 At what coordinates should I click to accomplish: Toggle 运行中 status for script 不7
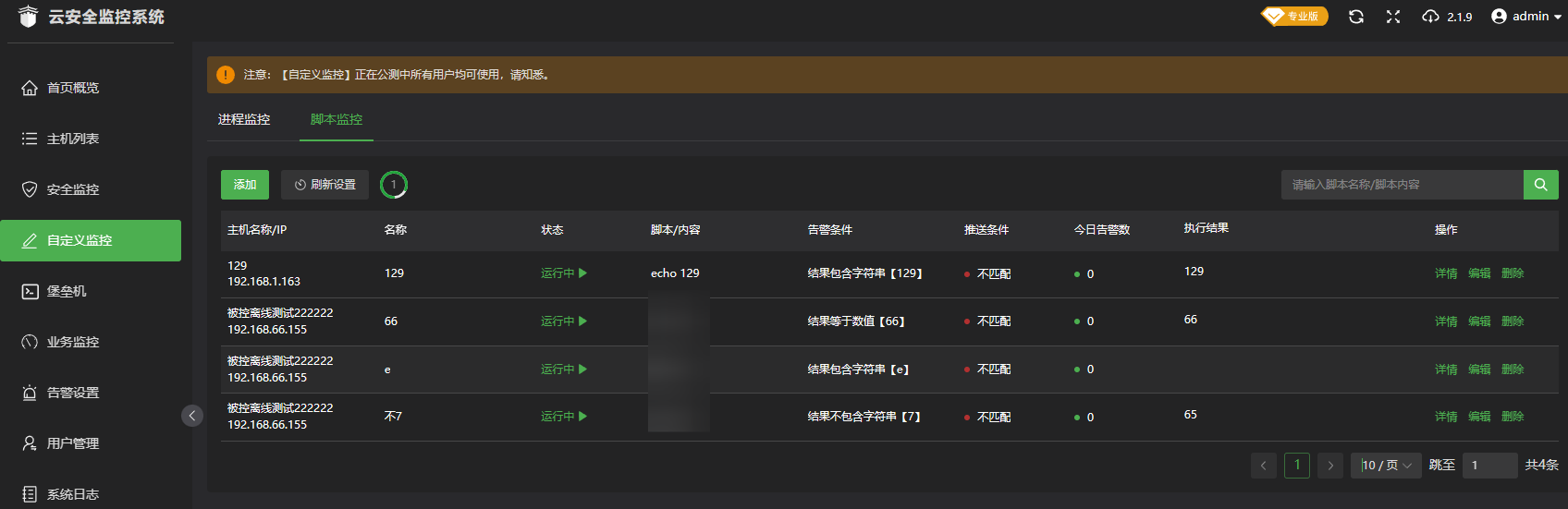pos(564,417)
